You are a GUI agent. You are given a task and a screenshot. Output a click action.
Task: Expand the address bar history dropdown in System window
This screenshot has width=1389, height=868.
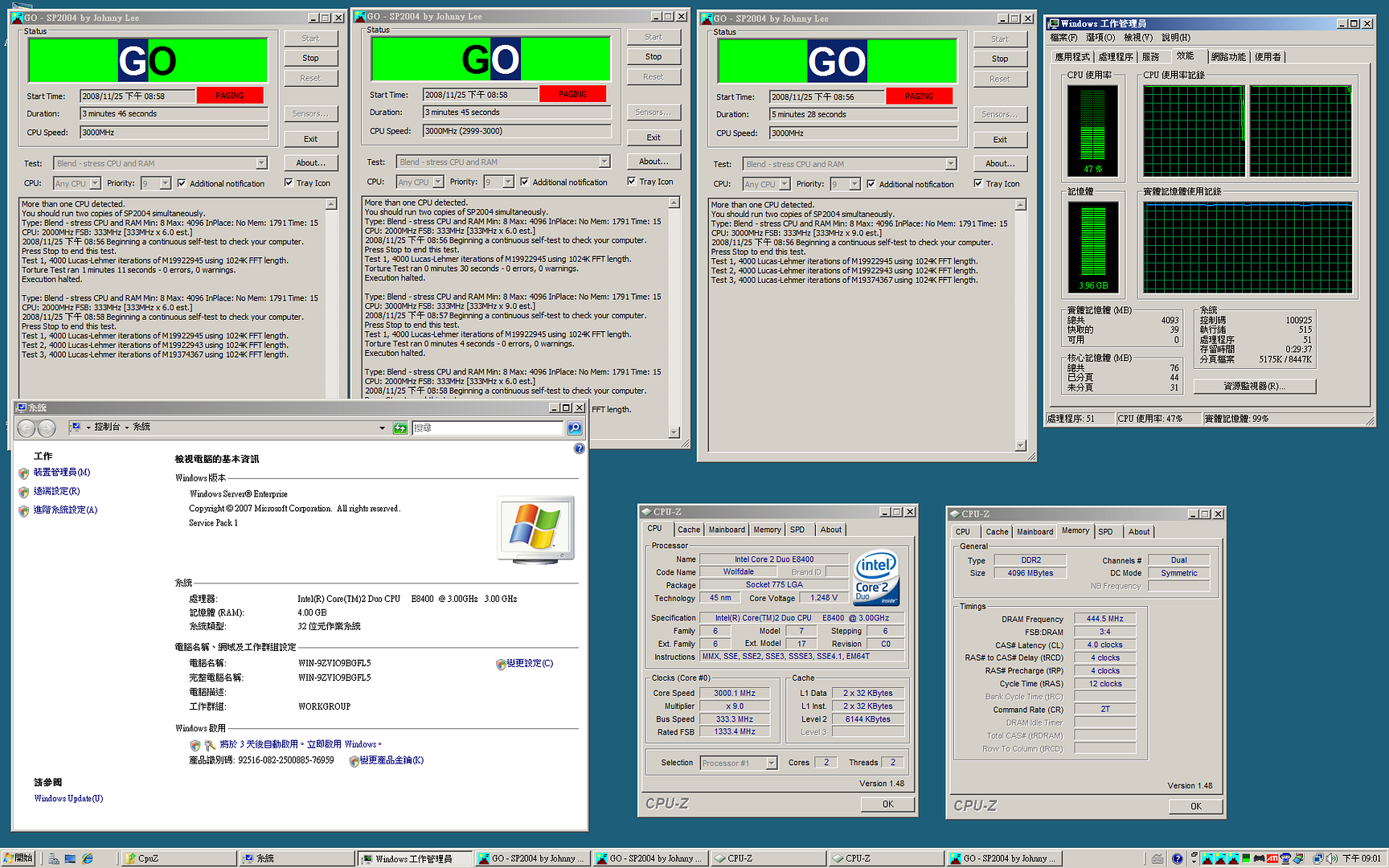pyautogui.click(x=382, y=428)
